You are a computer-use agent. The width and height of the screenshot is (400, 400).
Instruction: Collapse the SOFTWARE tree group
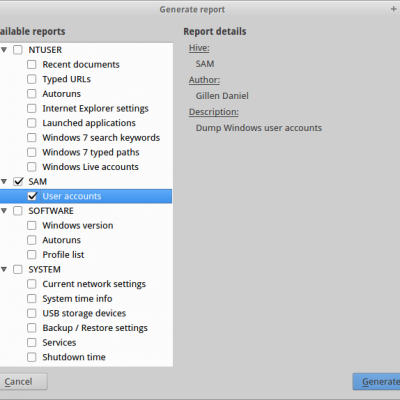click(x=4, y=211)
